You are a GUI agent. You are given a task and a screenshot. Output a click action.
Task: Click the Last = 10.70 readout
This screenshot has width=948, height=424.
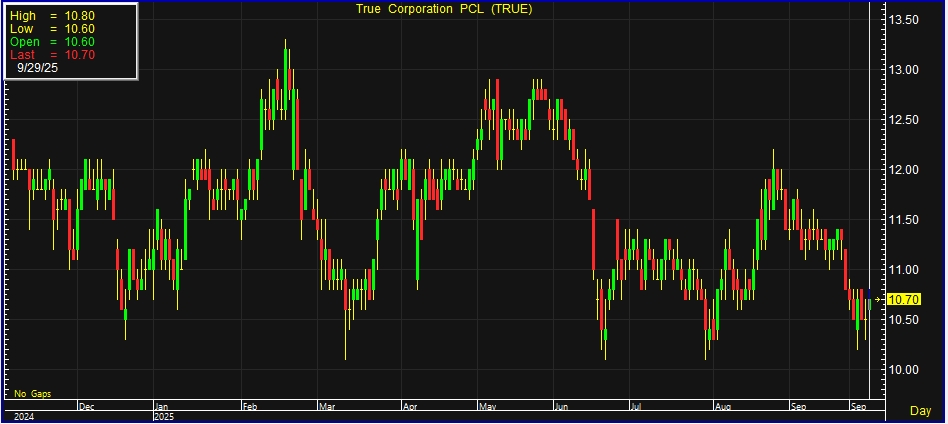point(53,55)
